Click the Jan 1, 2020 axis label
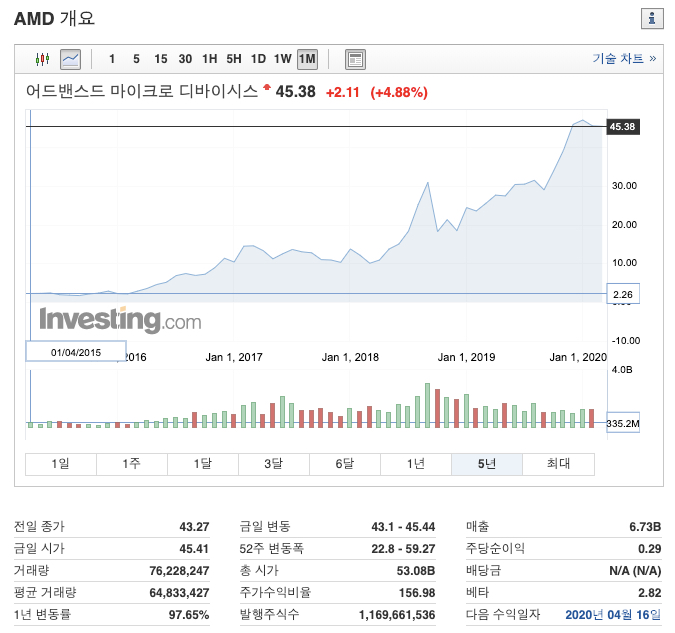The width and height of the screenshot is (675, 633). 578,357
